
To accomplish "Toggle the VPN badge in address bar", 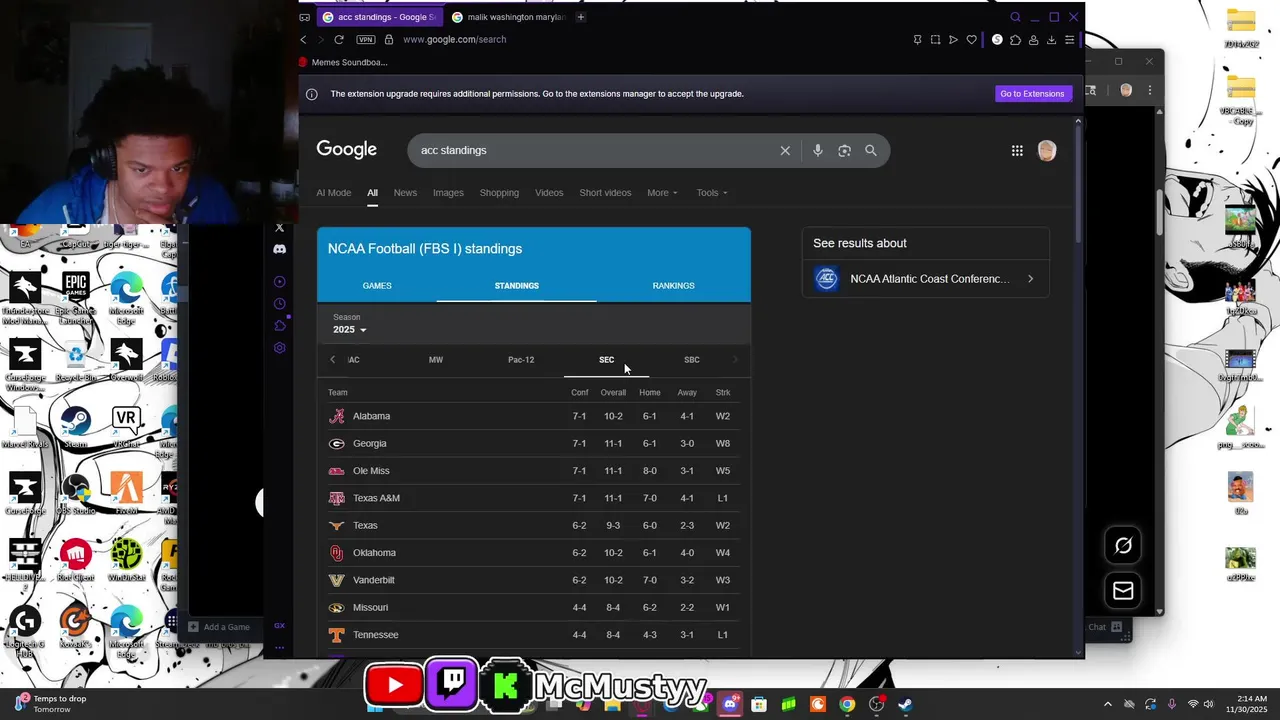I will point(366,39).
